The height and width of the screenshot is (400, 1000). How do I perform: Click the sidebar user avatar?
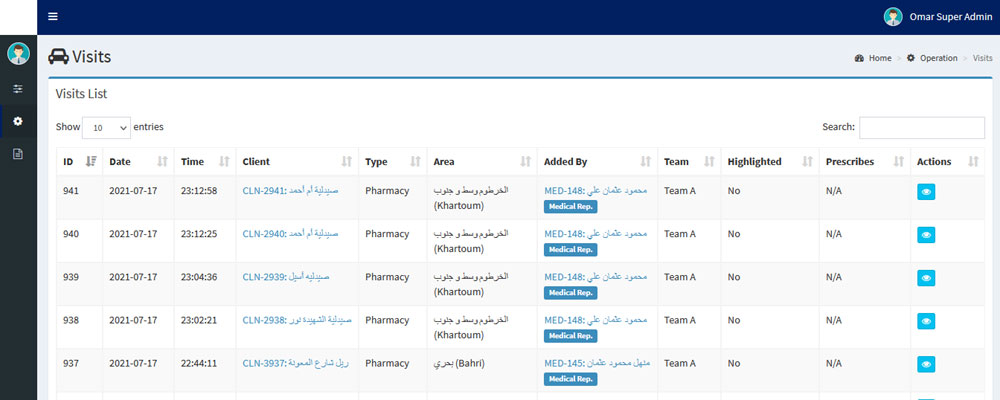pyautogui.click(x=18, y=54)
